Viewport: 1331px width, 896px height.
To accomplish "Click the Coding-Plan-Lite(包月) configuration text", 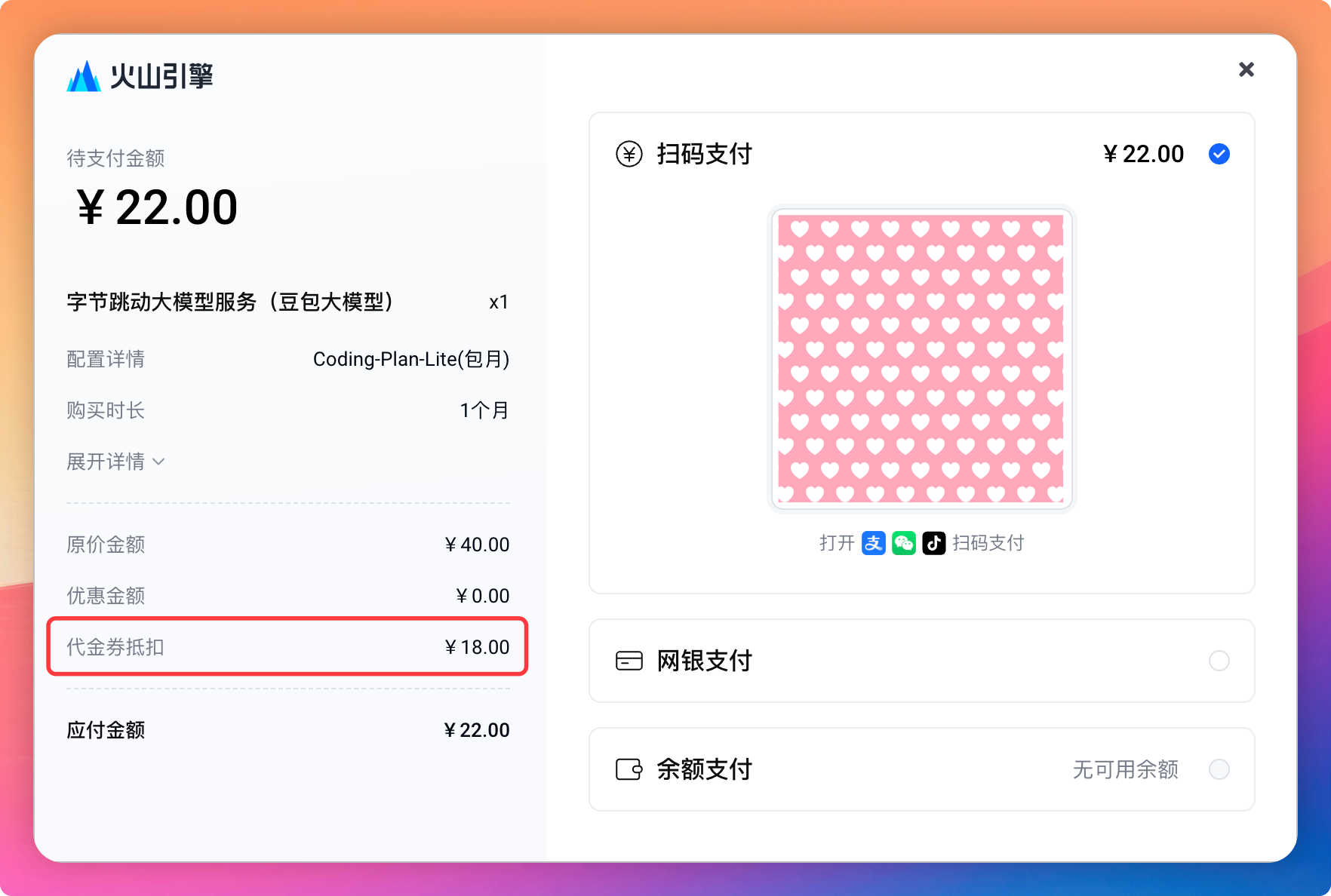I will pos(410,359).
